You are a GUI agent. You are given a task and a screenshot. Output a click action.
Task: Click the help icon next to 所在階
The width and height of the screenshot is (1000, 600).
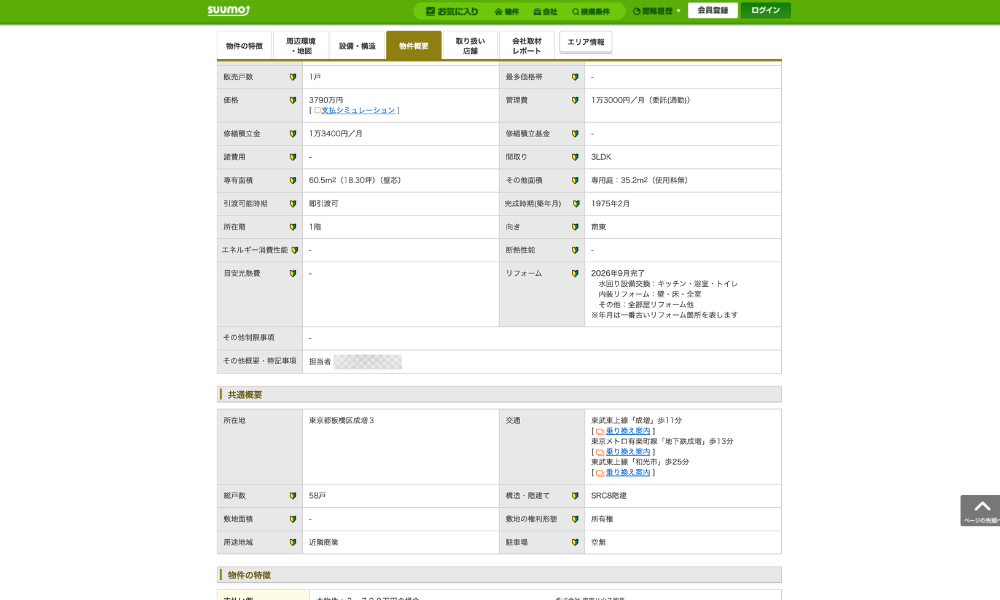pos(293,227)
